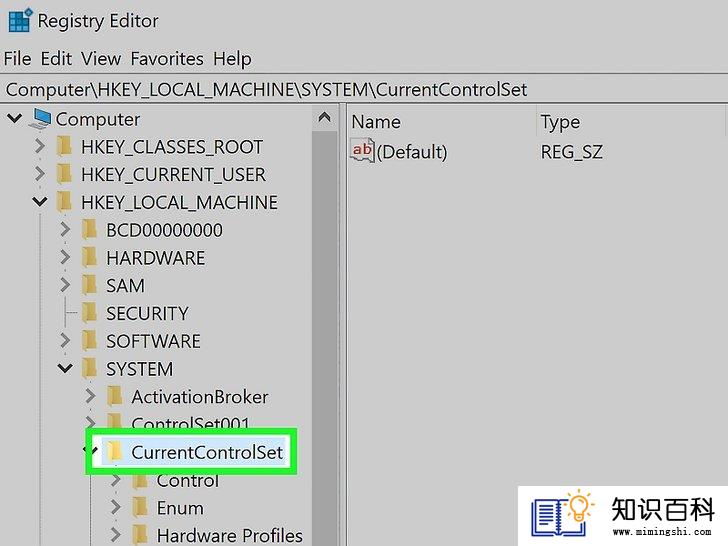Expand the ActivationBroker chevron
This screenshot has width=728, height=546.
90,396
